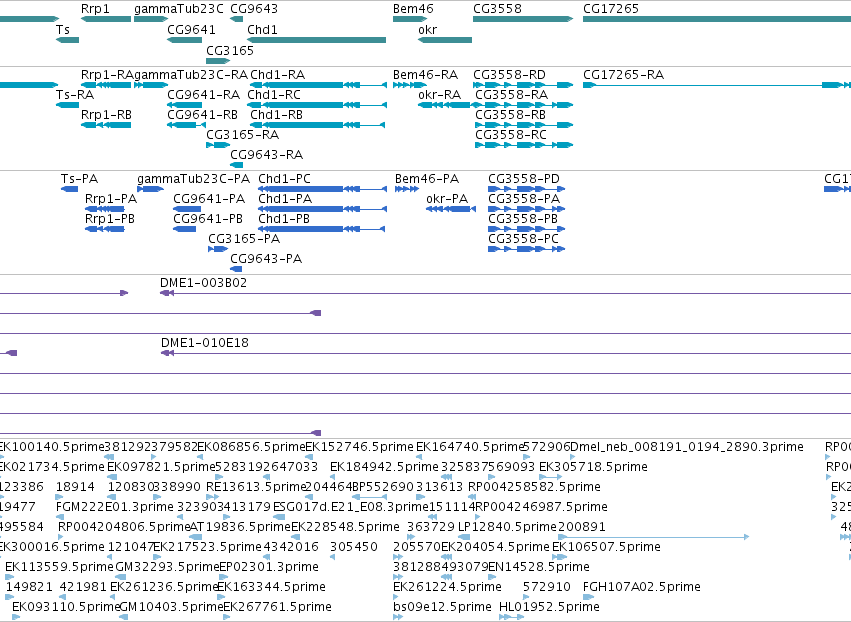
Task: Select the Ts-RA transcript label
Action: pyautogui.click(x=75, y=94)
